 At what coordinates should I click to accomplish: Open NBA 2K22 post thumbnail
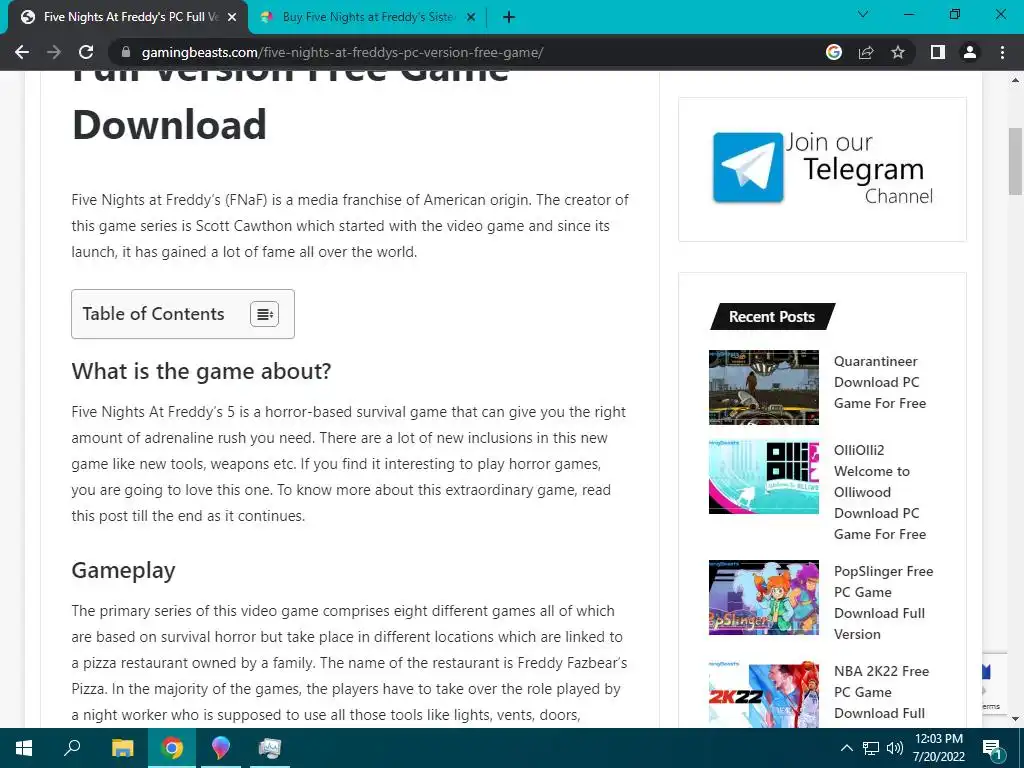763,694
